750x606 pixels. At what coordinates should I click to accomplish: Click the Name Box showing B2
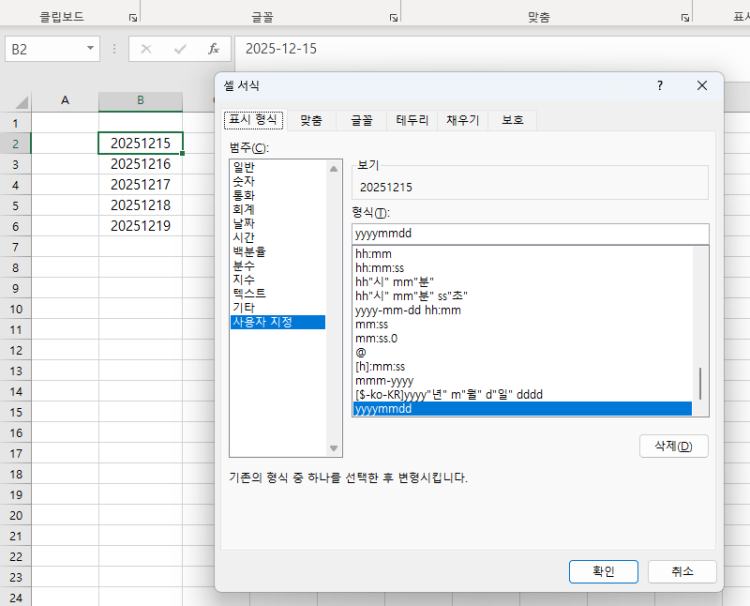53,49
